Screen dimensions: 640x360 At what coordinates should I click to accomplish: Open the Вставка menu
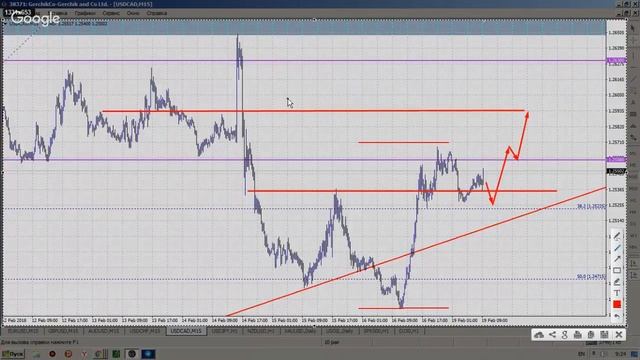point(58,13)
